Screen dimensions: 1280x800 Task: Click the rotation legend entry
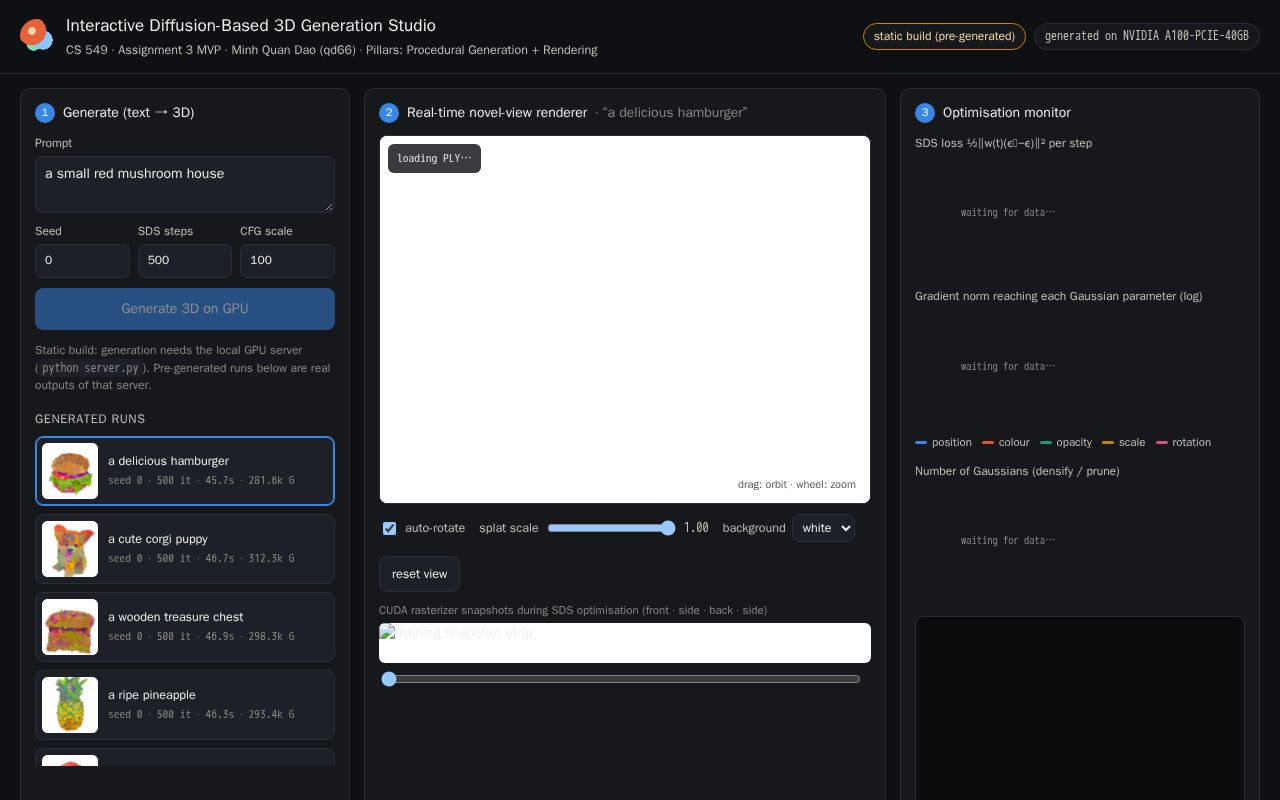1184,442
